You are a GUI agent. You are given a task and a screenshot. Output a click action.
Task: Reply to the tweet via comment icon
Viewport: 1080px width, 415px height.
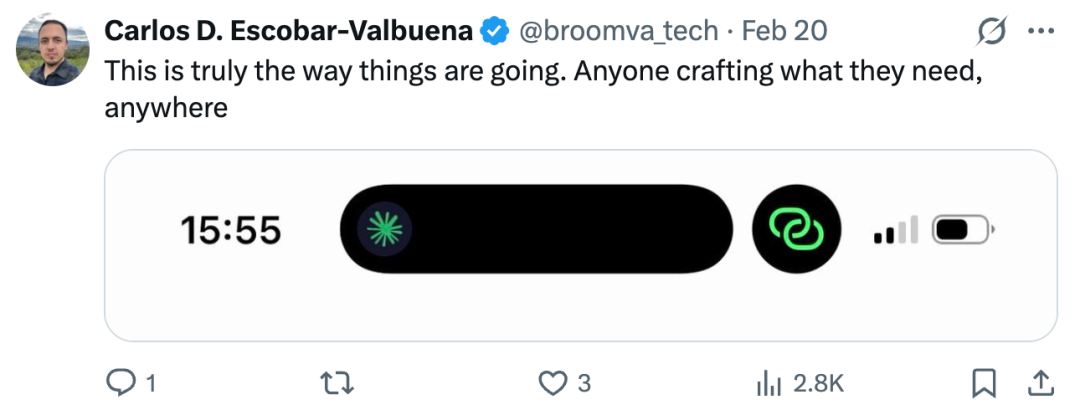[121, 382]
